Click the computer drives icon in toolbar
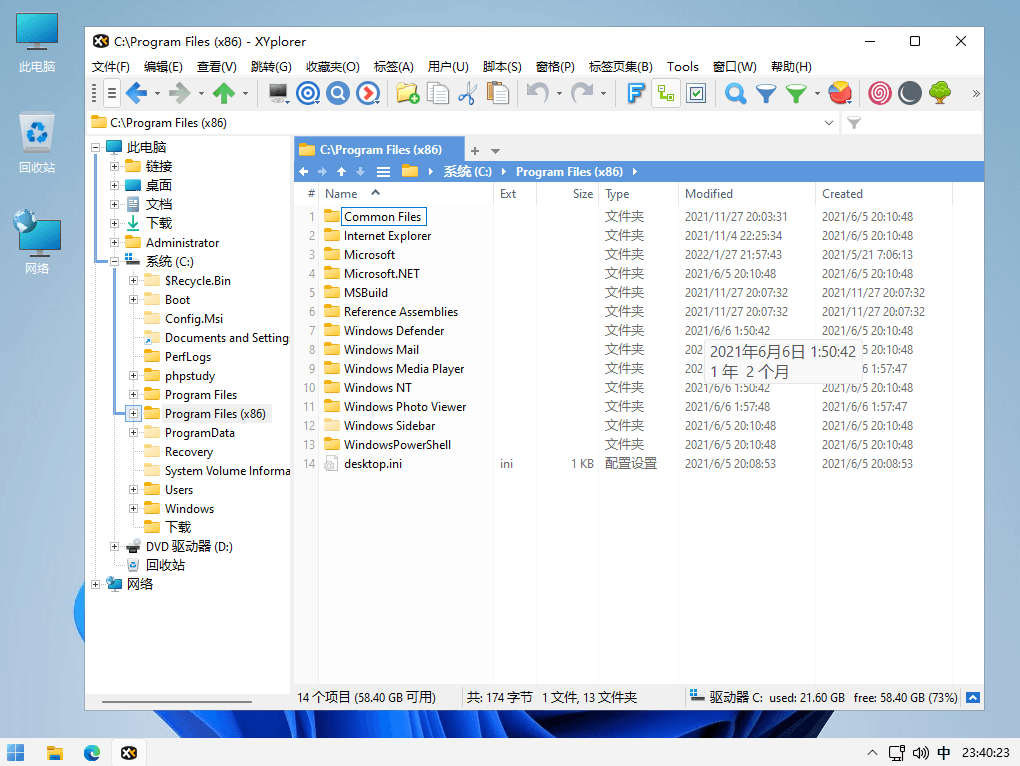1020x766 pixels. 278,94
